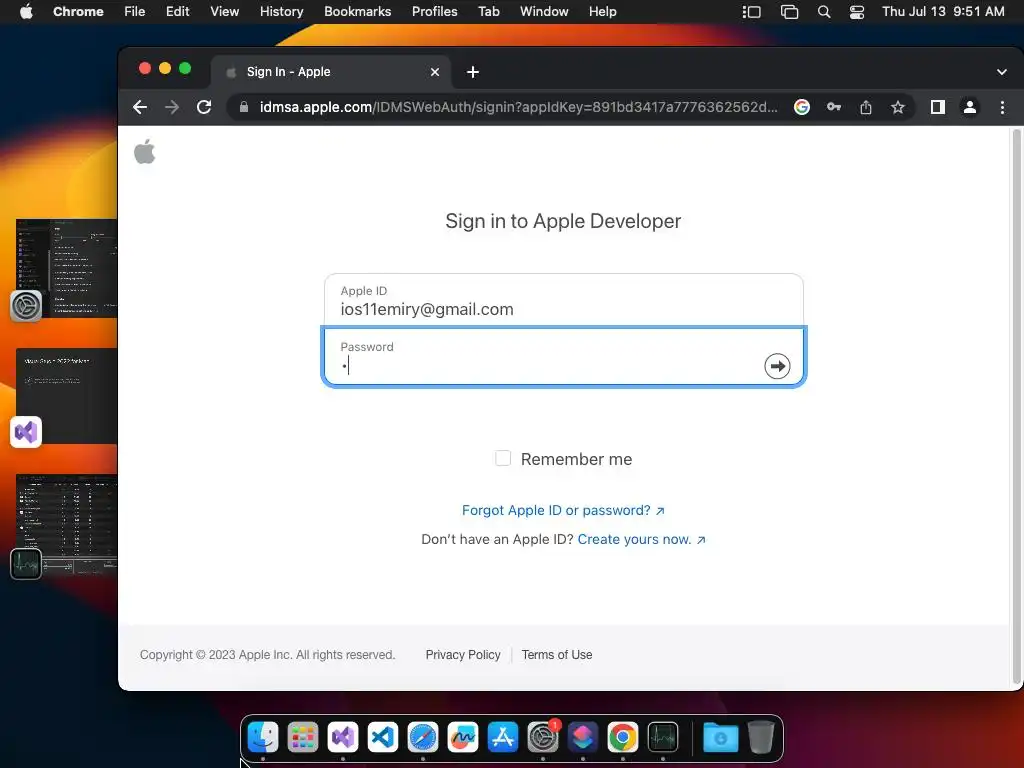Click the screen mirroring menu bar icon

[x=790, y=12]
